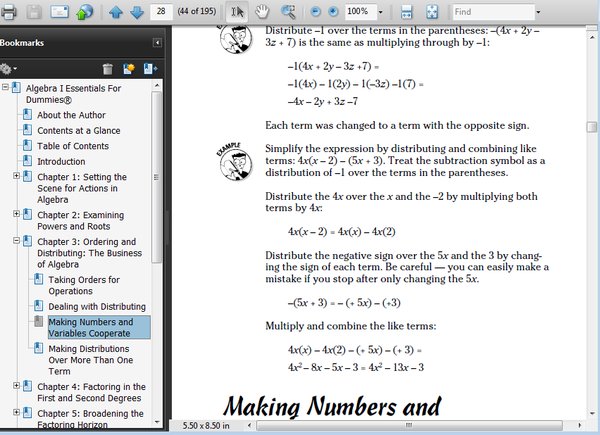Click the new bookmark icon
600x435 pixels.
(129, 69)
